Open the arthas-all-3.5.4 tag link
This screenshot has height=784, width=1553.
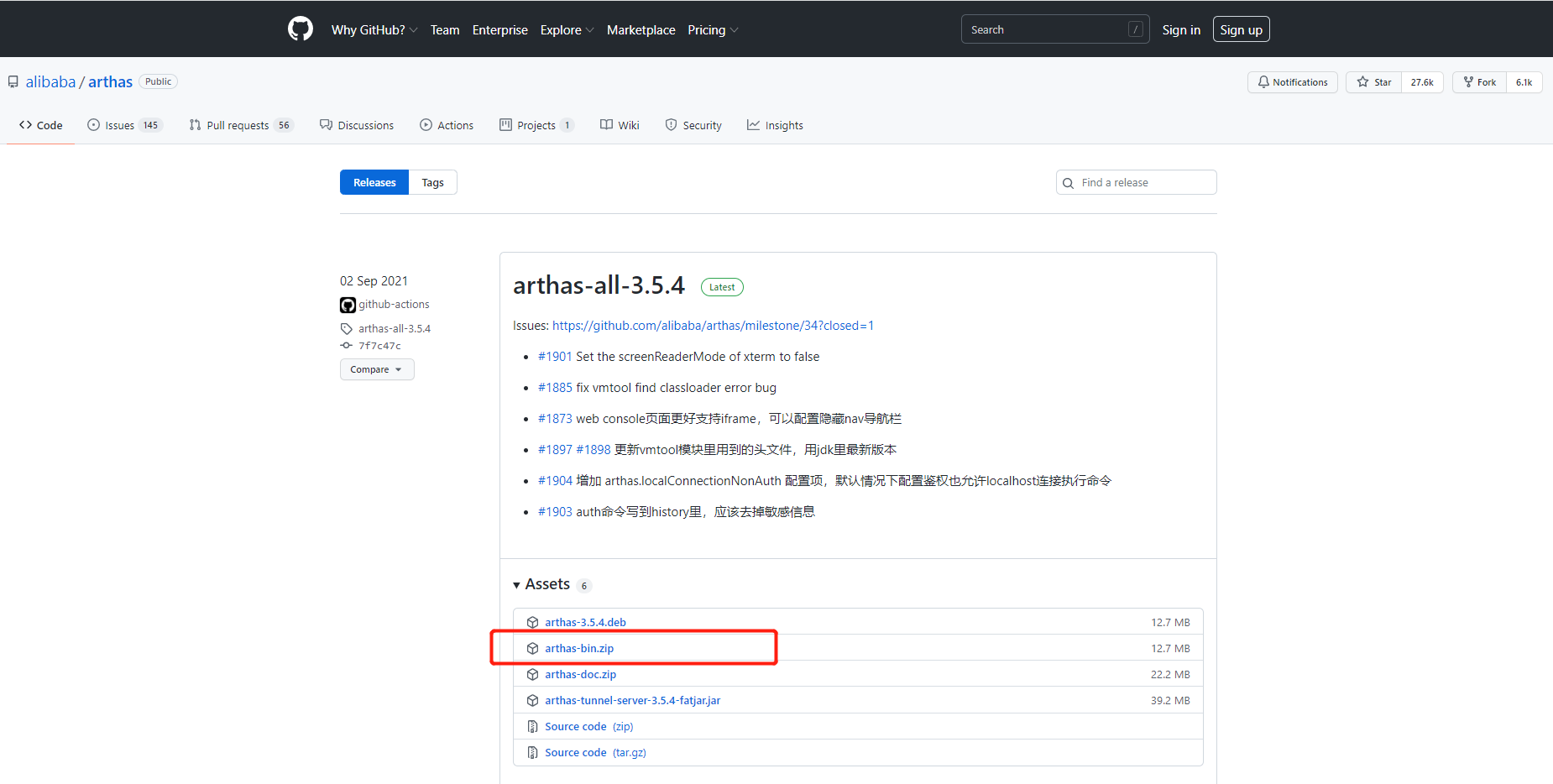point(395,328)
